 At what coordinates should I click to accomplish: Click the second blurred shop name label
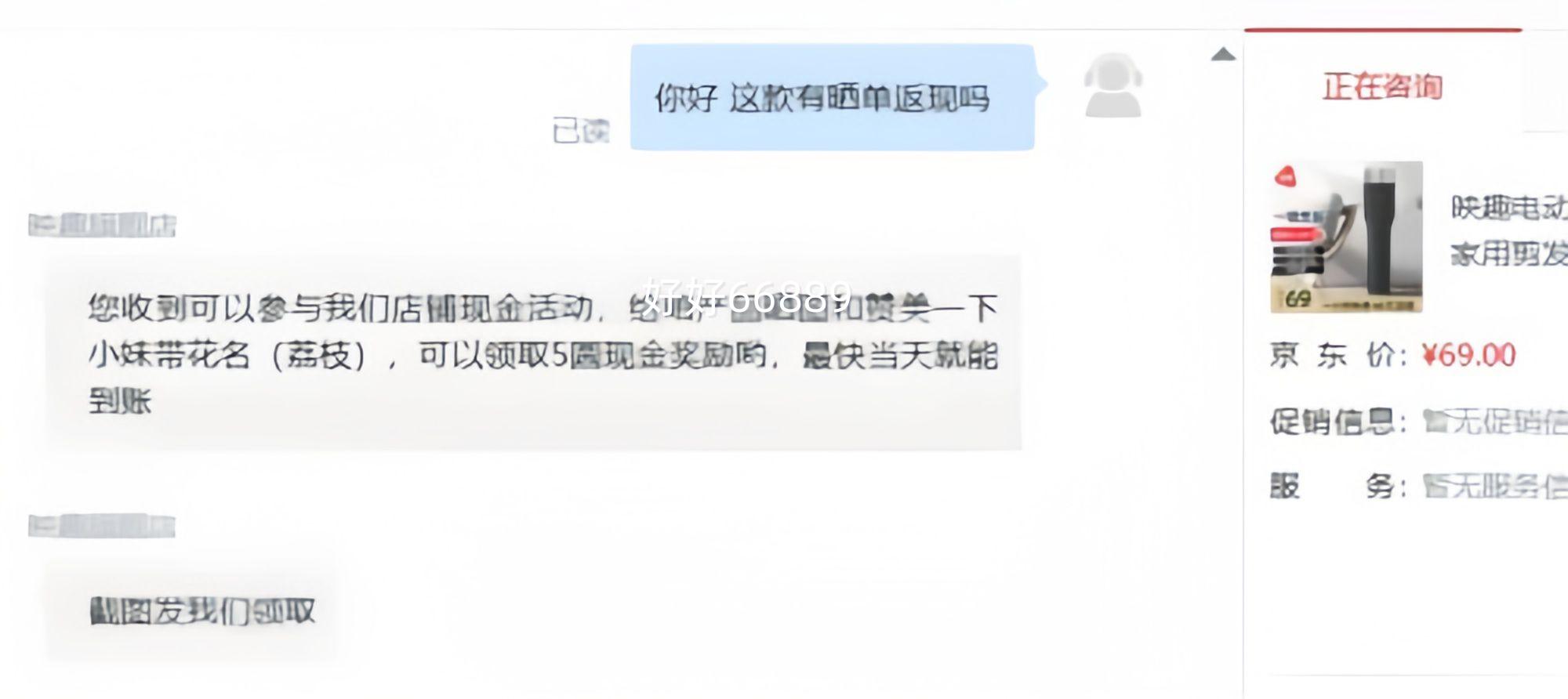(x=102, y=526)
